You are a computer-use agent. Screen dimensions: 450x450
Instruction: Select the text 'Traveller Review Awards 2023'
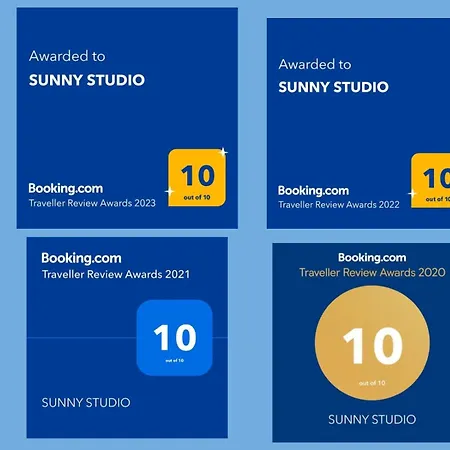pos(92,203)
